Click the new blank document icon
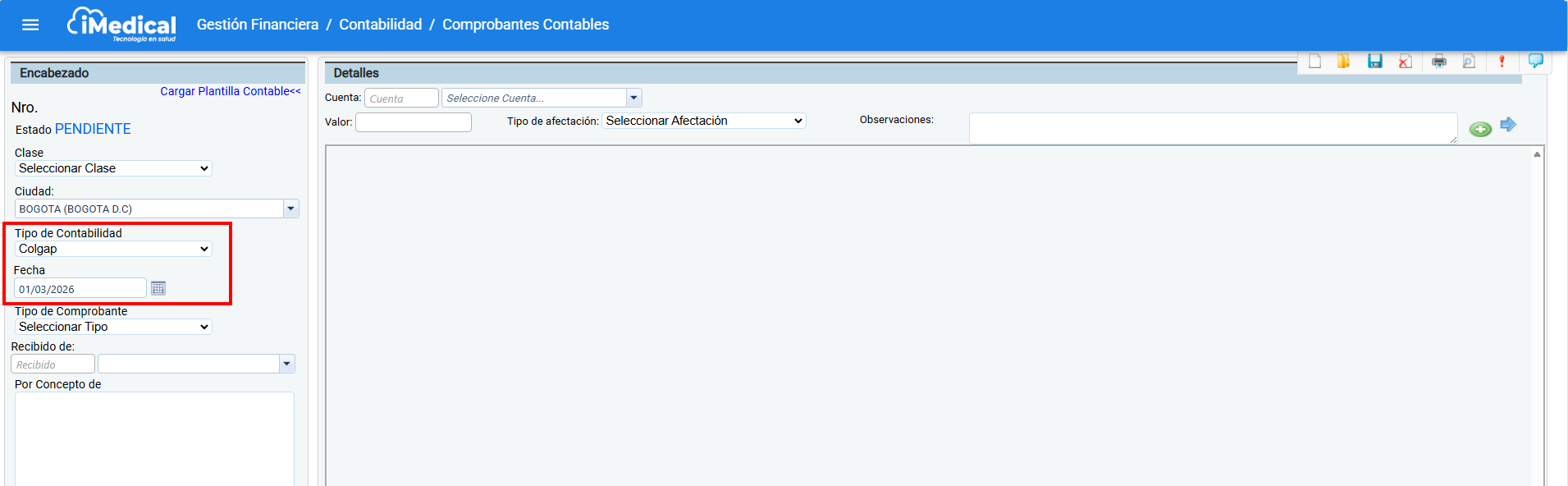The width and height of the screenshot is (1568, 486). coord(1314,62)
